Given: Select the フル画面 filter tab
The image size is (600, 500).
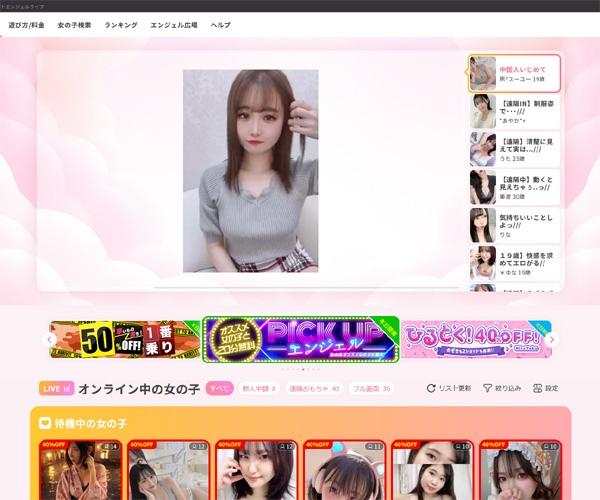Looking at the screenshot, I should tap(372, 388).
